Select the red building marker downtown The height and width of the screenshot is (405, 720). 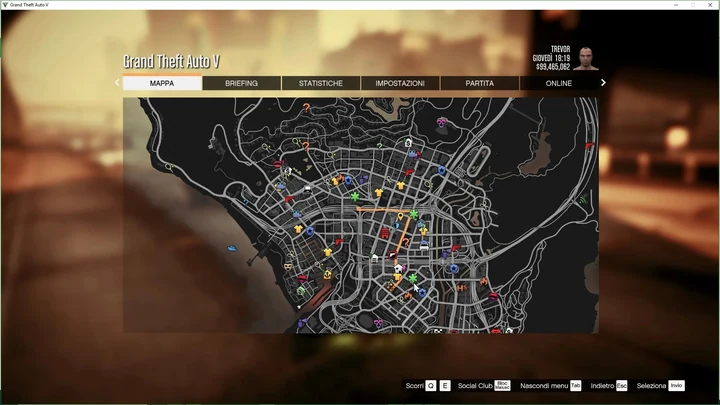pyautogui.click(x=385, y=233)
